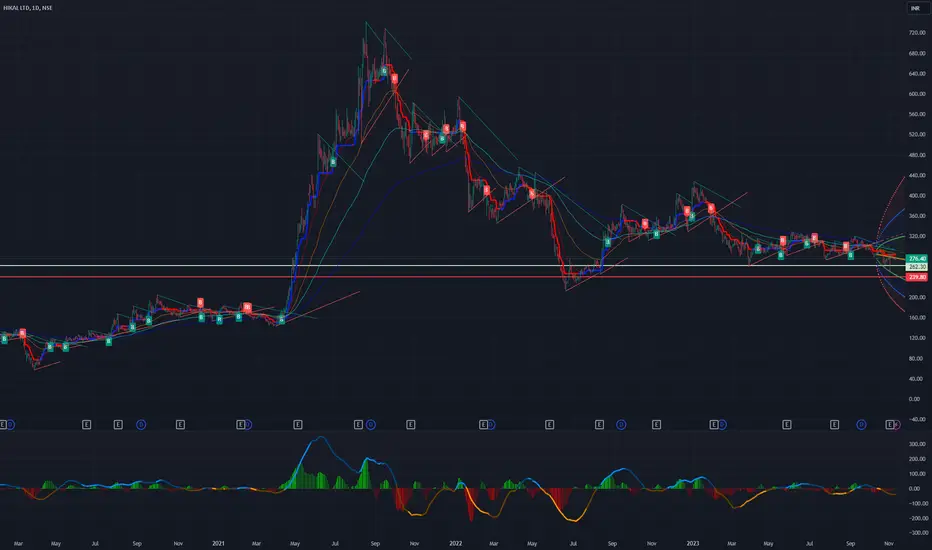Open the E earnings marker near May 2021
Screen dimensions: 932x550
click(x=298, y=425)
